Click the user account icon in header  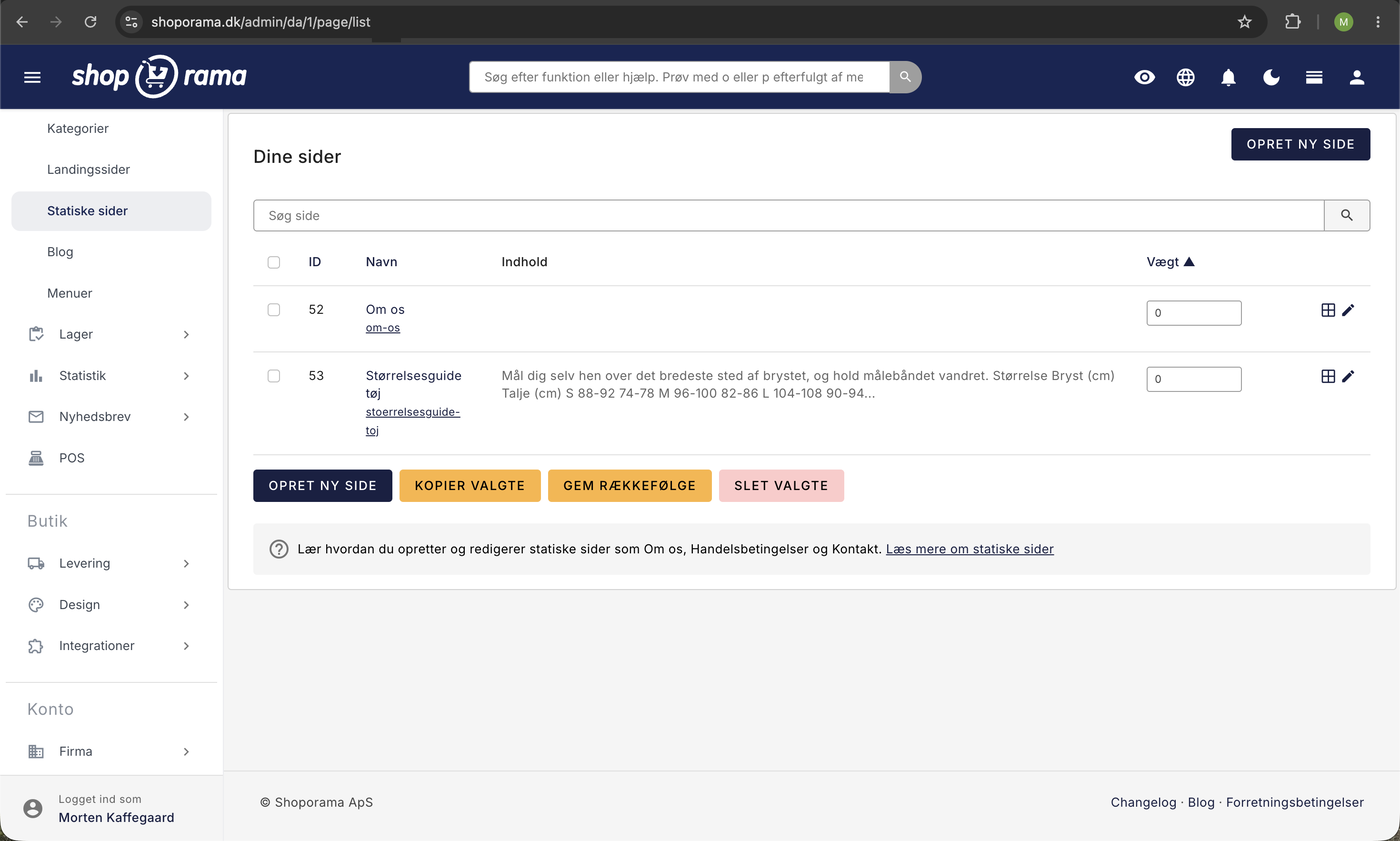[1357, 77]
